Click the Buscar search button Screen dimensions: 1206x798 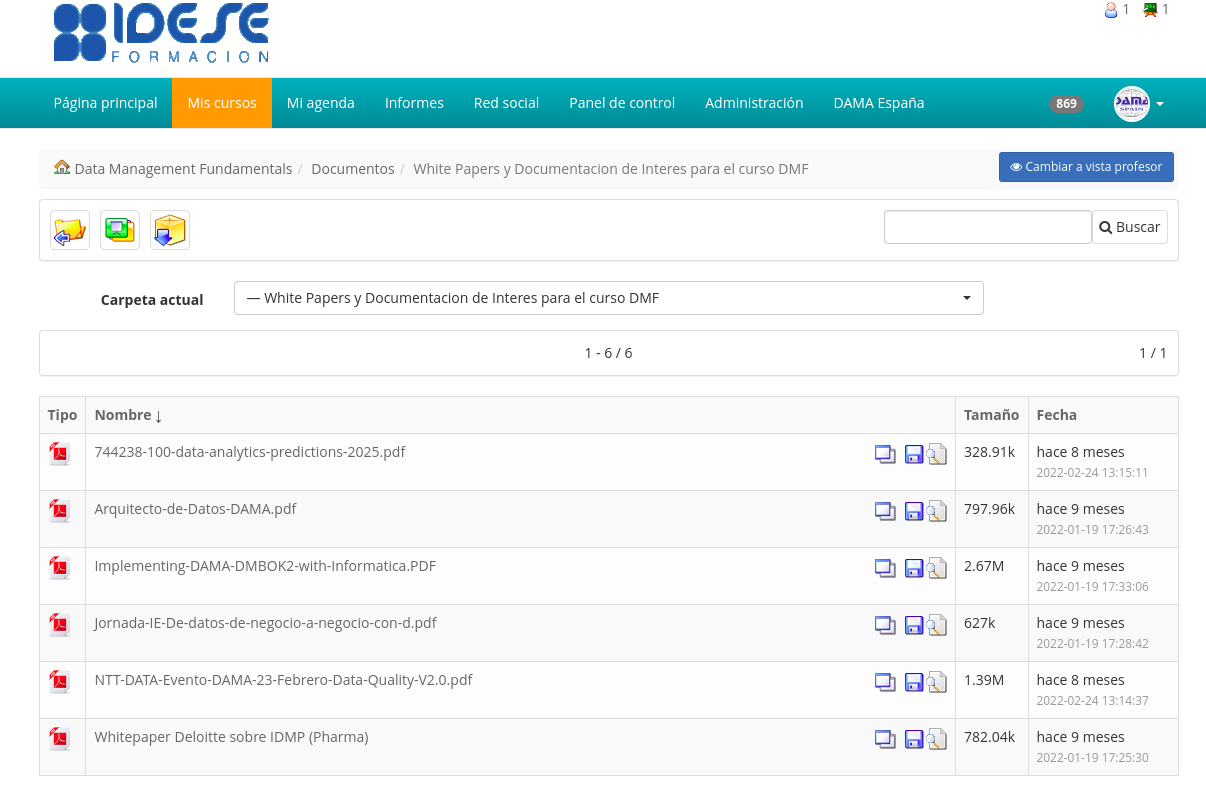(x=1130, y=227)
